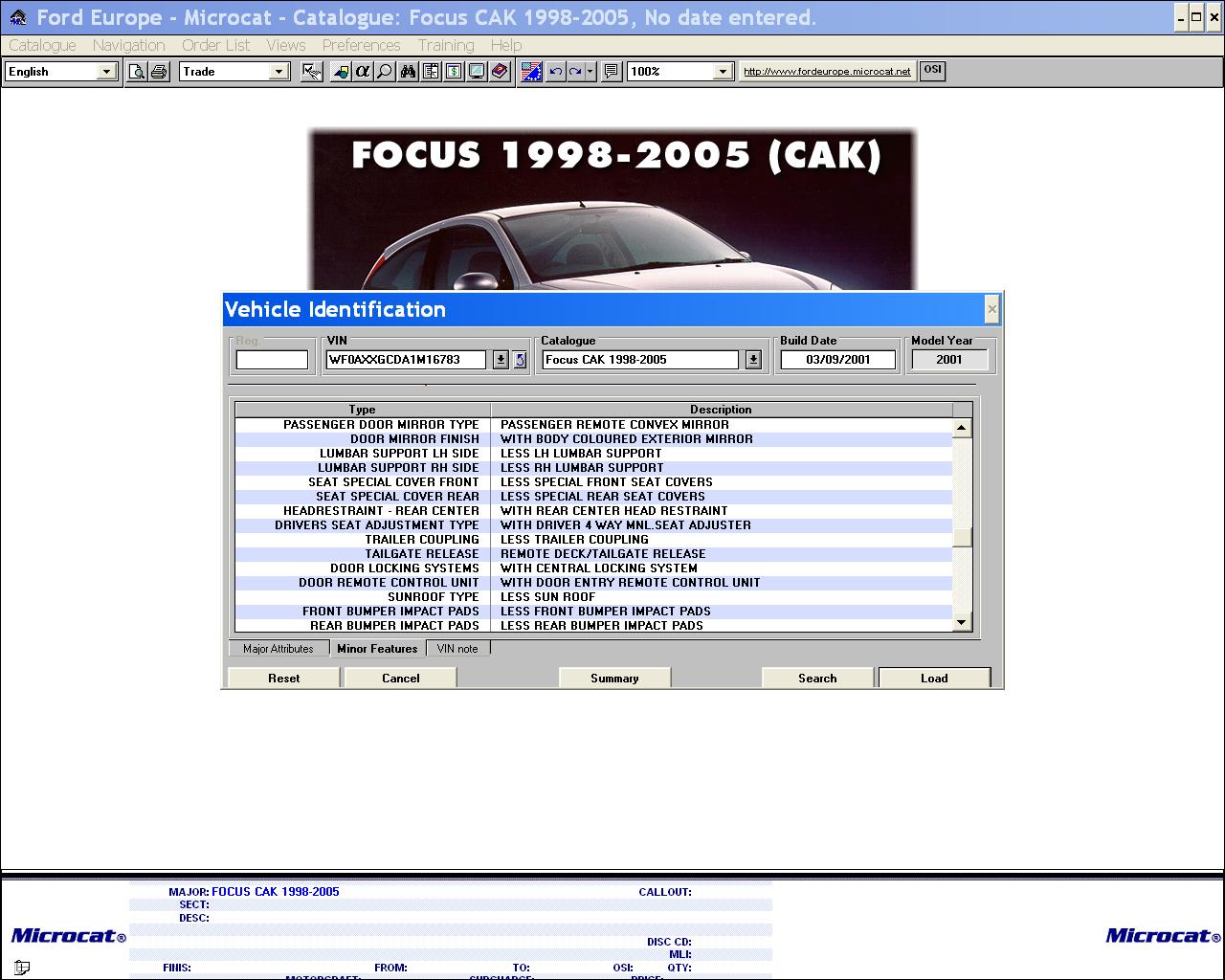1225x980 pixels.
Task: Click the Cancel button
Action: click(400, 678)
